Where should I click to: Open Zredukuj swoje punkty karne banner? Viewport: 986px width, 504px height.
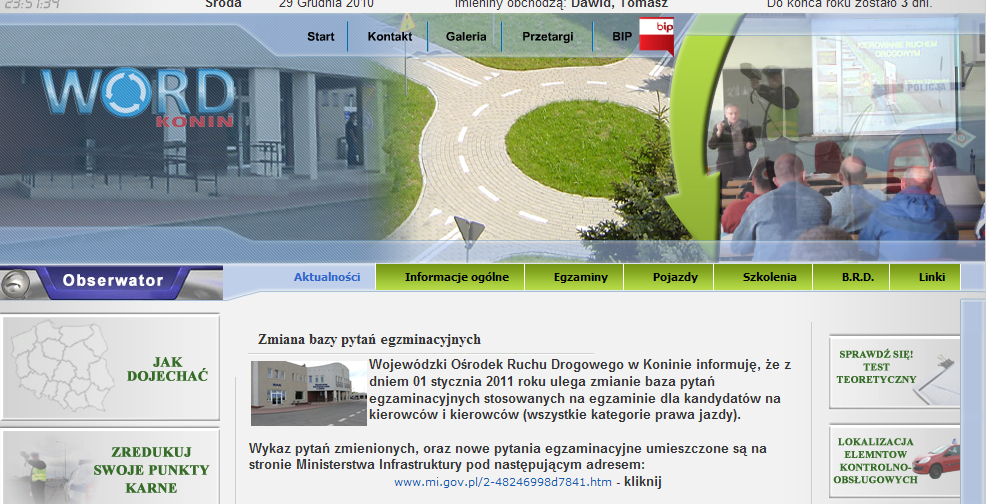pyautogui.click(x=111, y=467)
